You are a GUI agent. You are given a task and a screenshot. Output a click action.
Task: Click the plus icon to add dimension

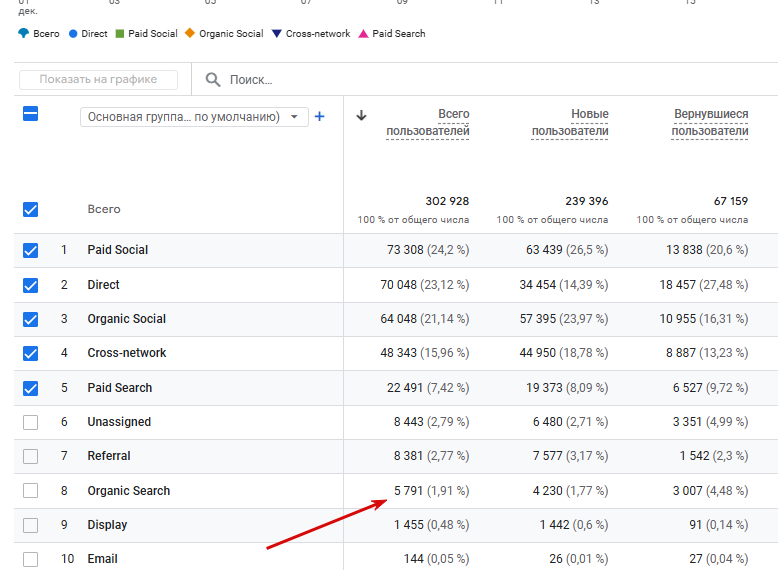[x=320, y=117]
